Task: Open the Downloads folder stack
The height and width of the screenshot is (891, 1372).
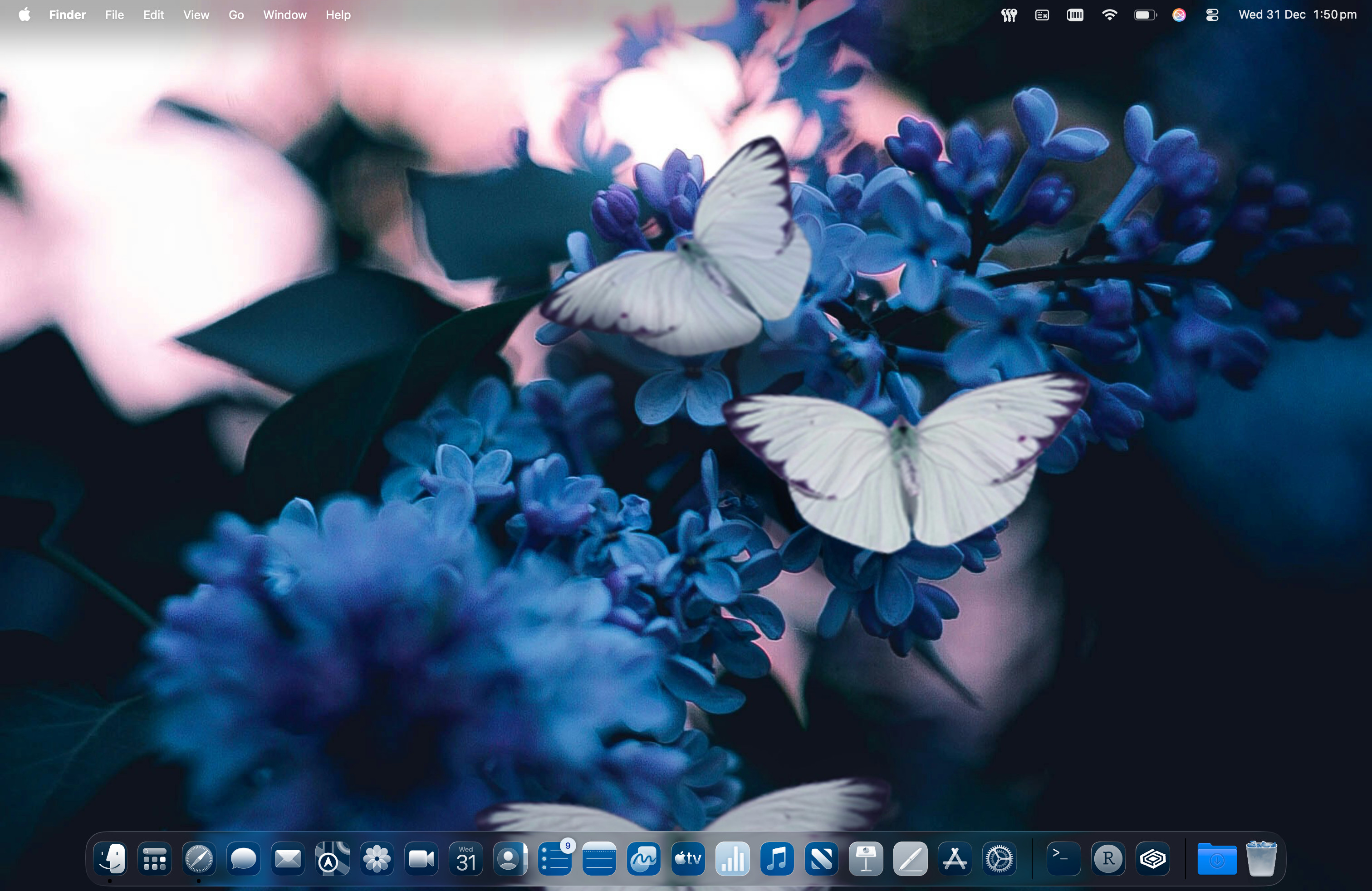Action: click(1216, 859)
